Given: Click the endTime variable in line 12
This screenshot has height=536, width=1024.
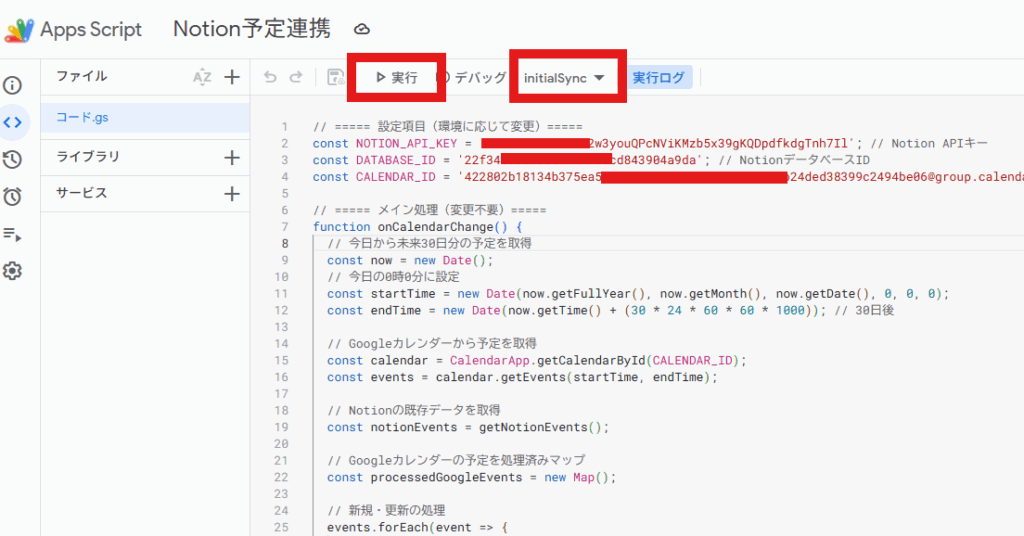Looking at the screenshot, I should [x=396, y=311].
